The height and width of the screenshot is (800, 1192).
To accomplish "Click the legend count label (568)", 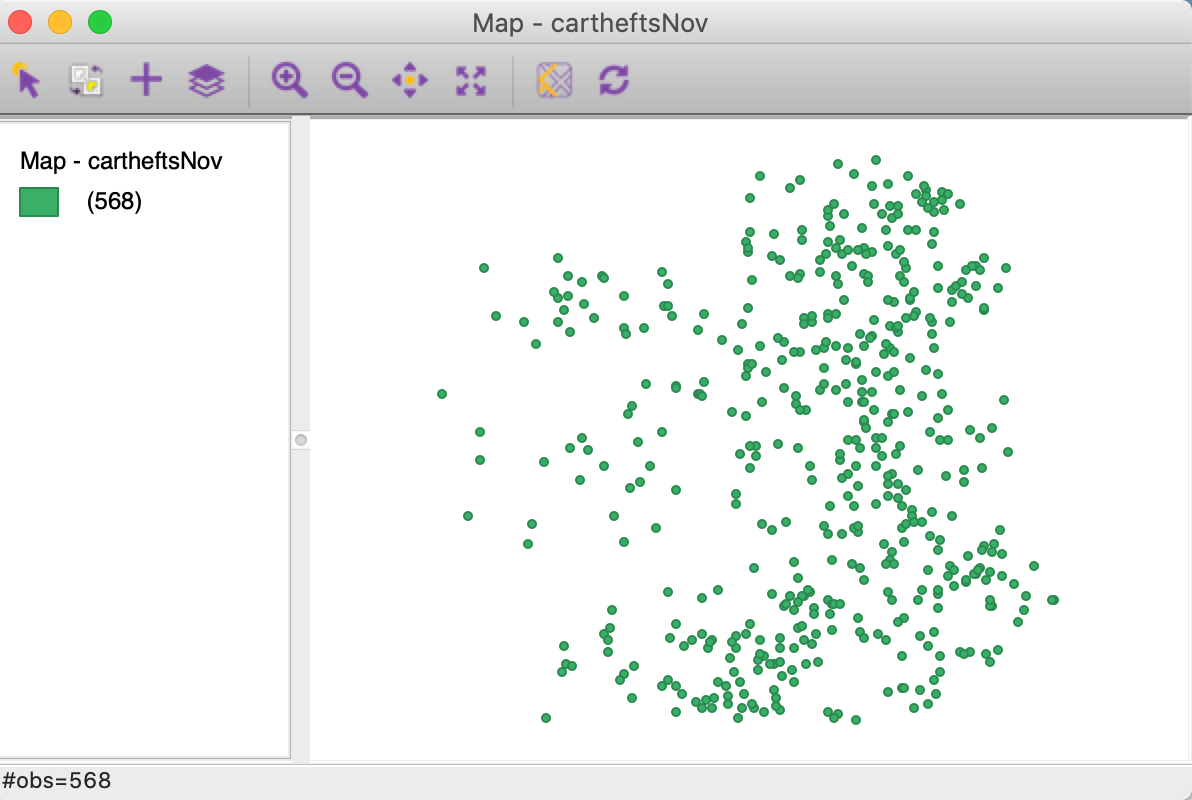I will click(114, 202).
